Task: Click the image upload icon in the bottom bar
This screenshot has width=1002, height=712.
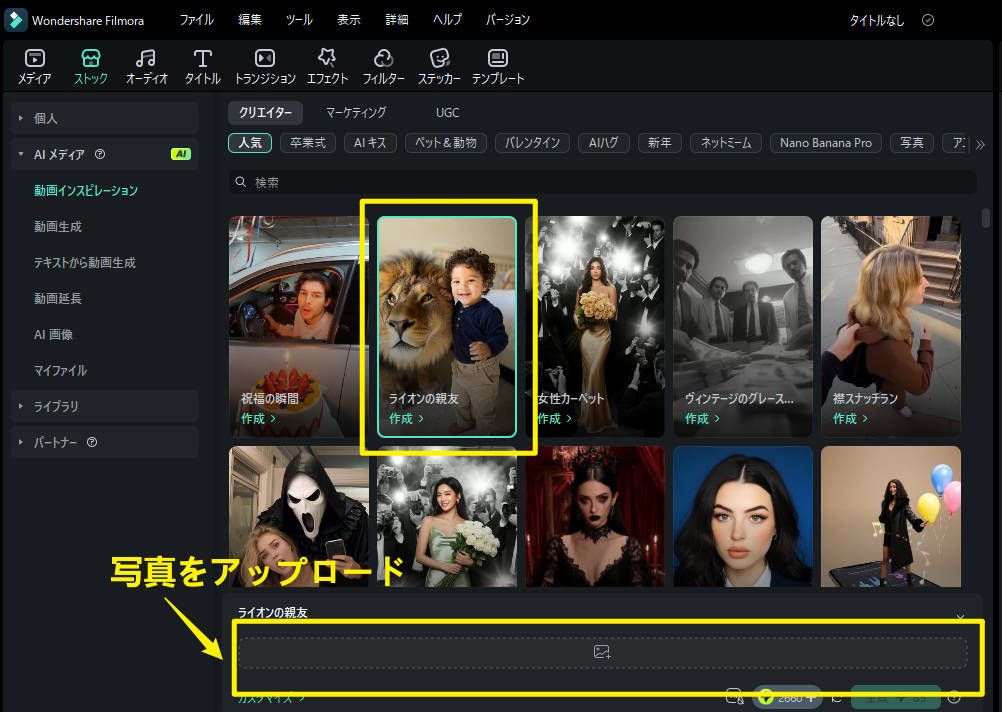Action: coord(601,650)
